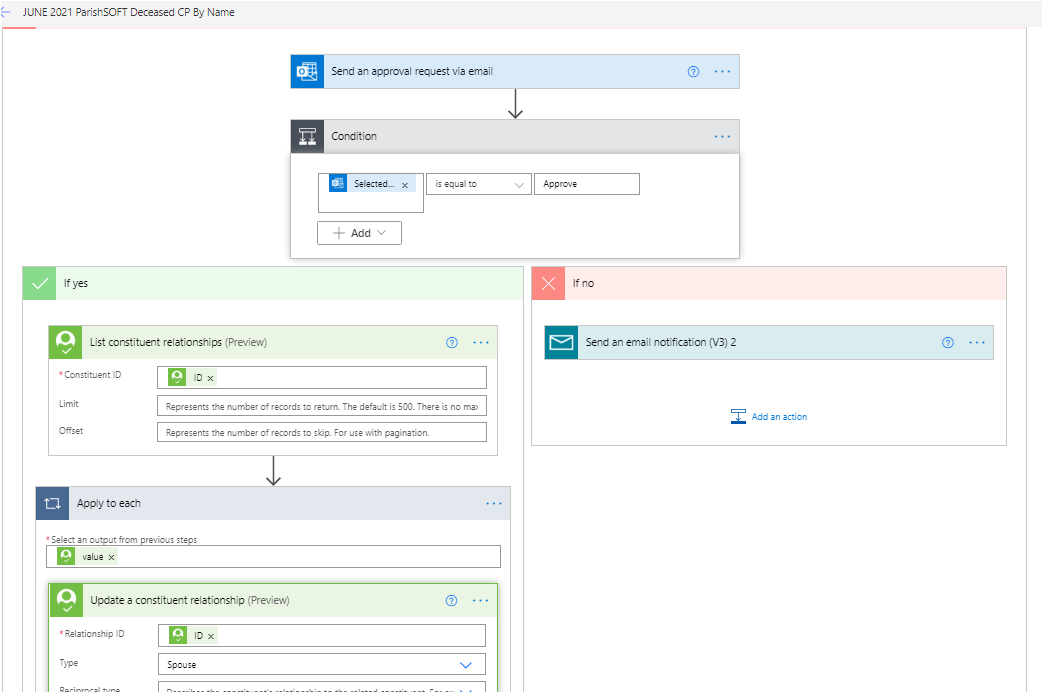Click 'Select an output from previous steps' field

[273, 557]
